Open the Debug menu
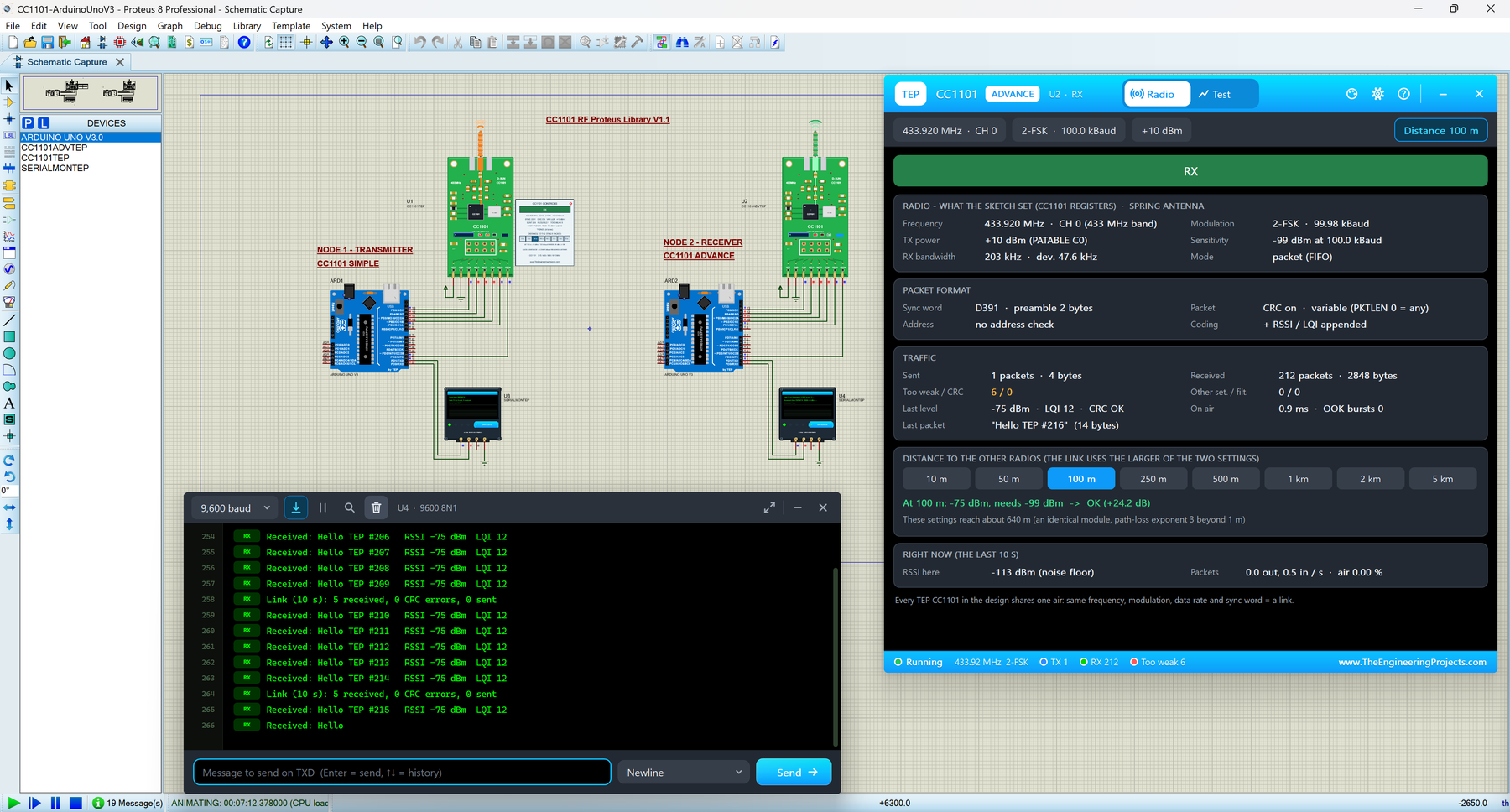Viewport: 1510px width, 812px height. tap(207, 26)
